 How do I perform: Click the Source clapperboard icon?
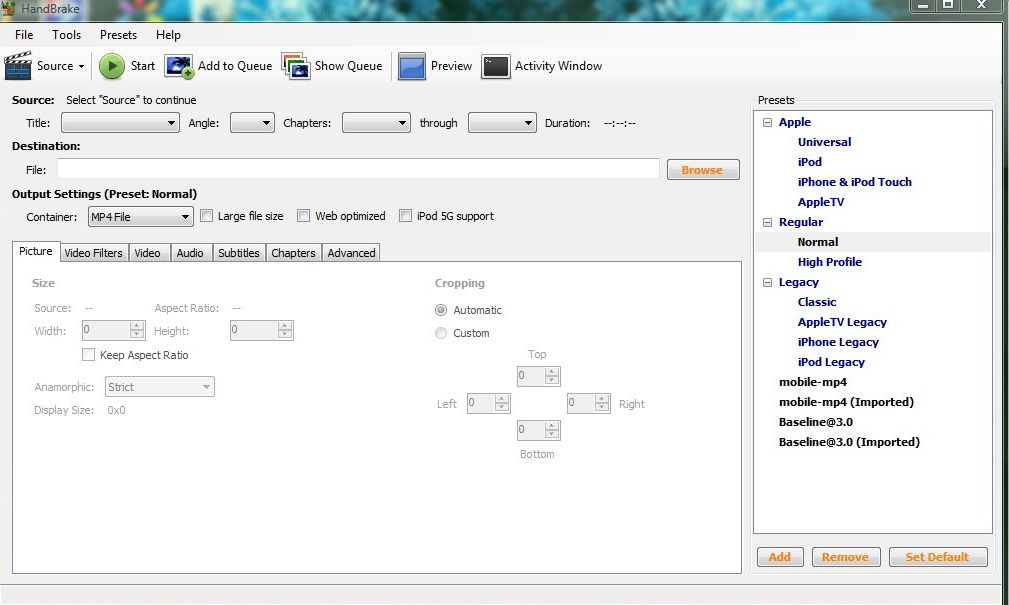click(19, 66)
